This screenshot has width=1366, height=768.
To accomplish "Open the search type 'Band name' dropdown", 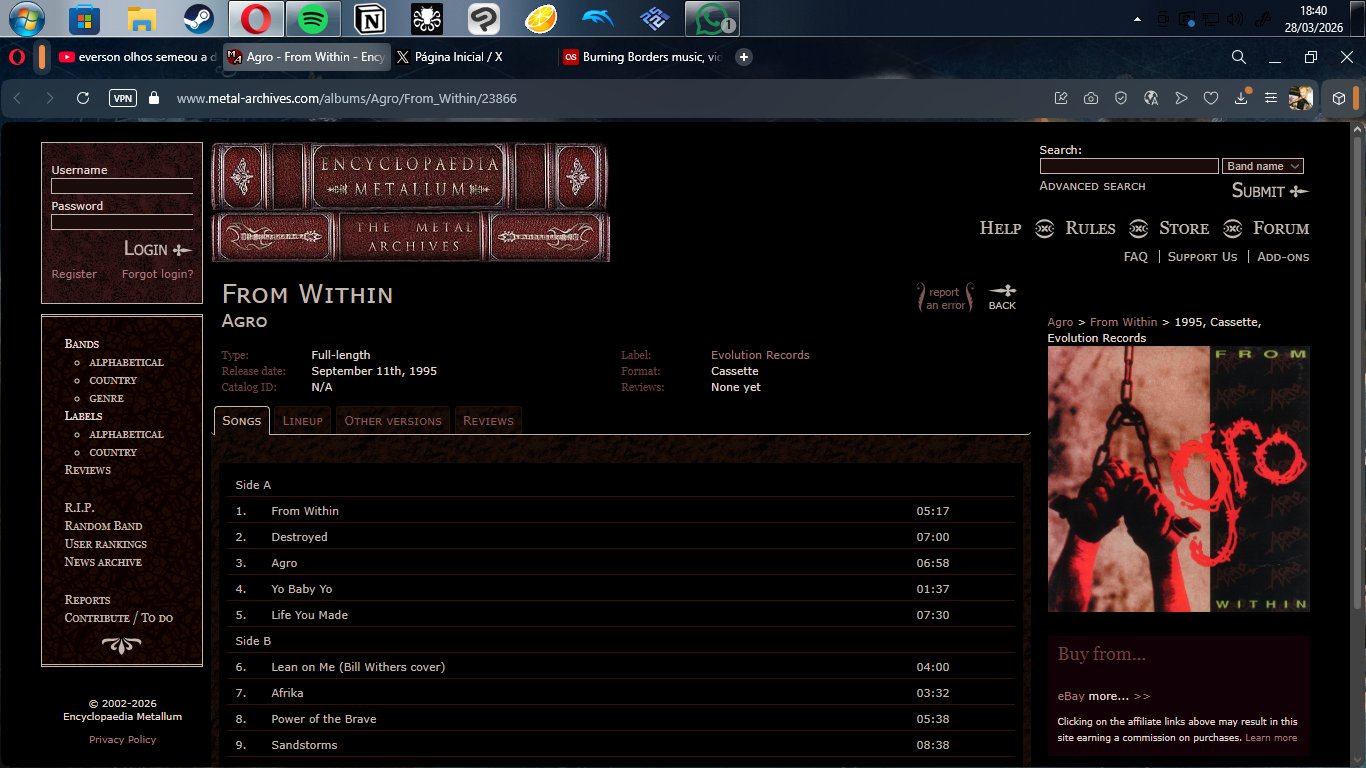I will pyautogui.click(x=1263, y=166).
